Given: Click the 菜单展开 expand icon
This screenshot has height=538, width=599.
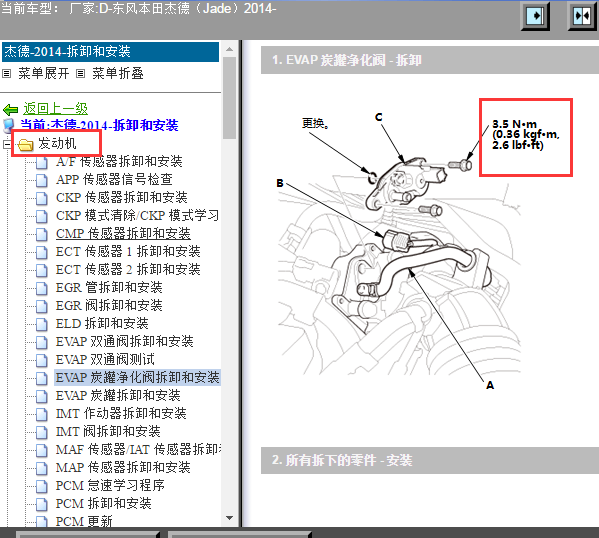Looking at the screenshot, I should pos(6,73).
